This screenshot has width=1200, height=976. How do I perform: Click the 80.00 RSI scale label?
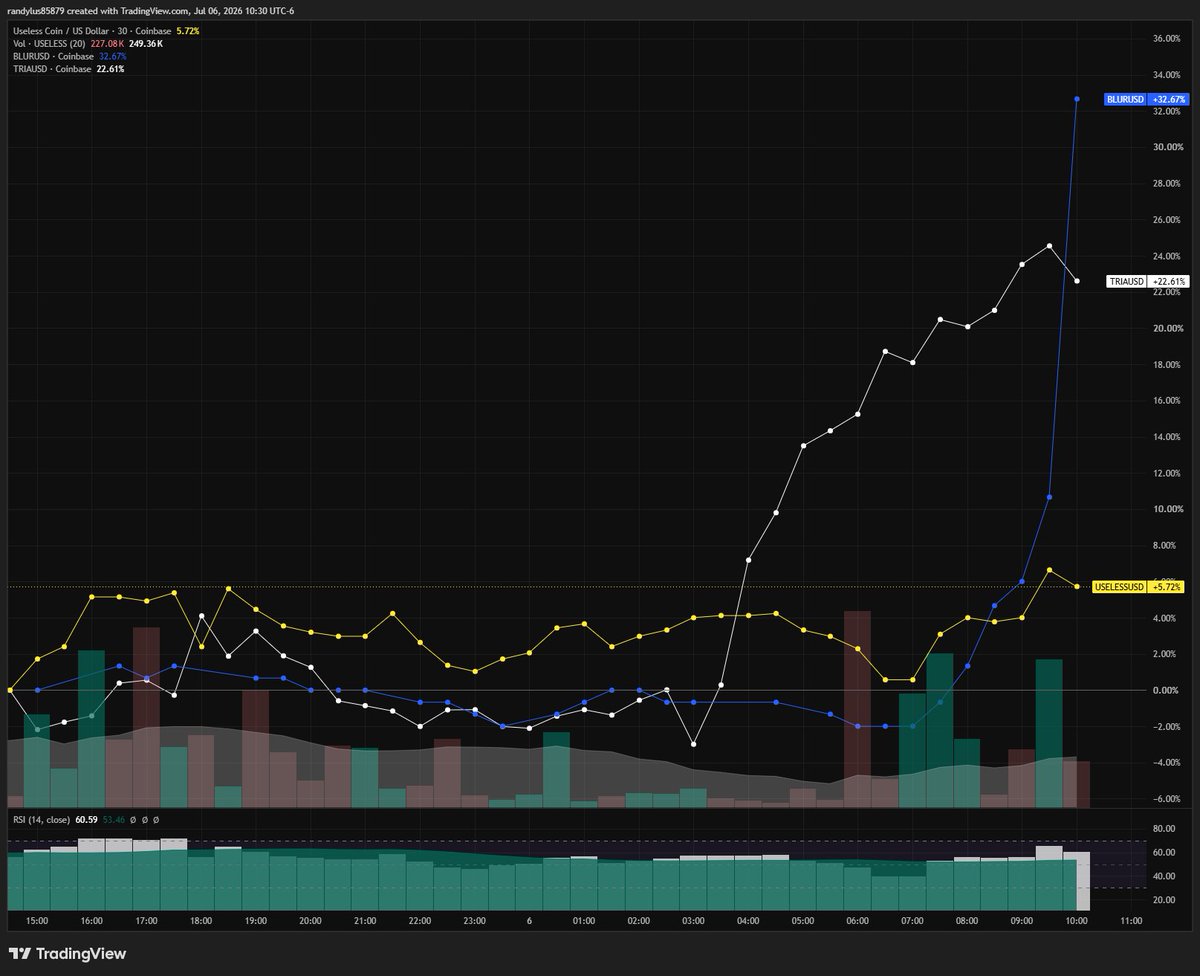click(1163, 829)
